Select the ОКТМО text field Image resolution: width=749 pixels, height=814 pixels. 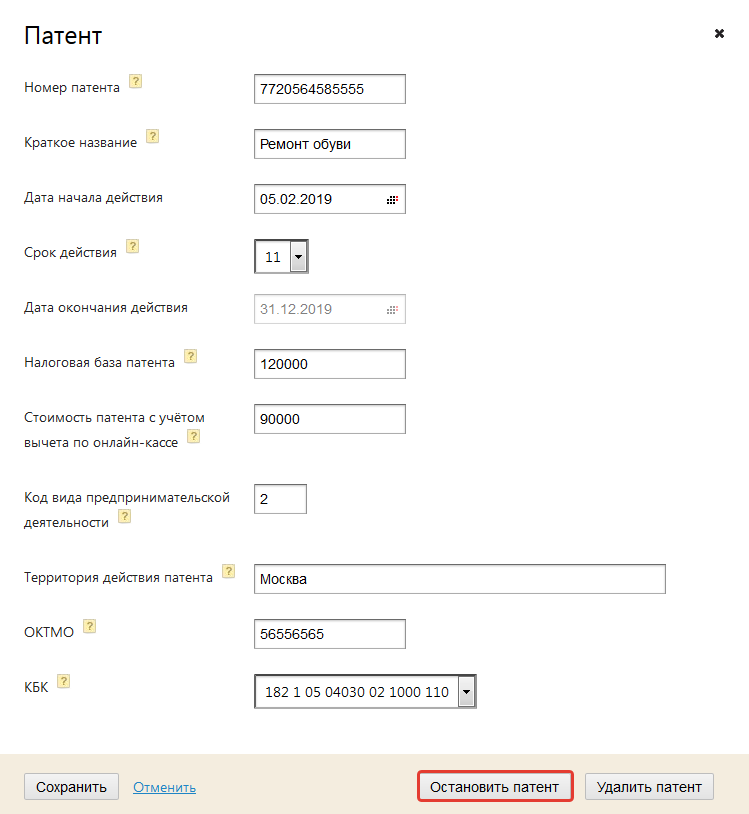tap(330, 634)
